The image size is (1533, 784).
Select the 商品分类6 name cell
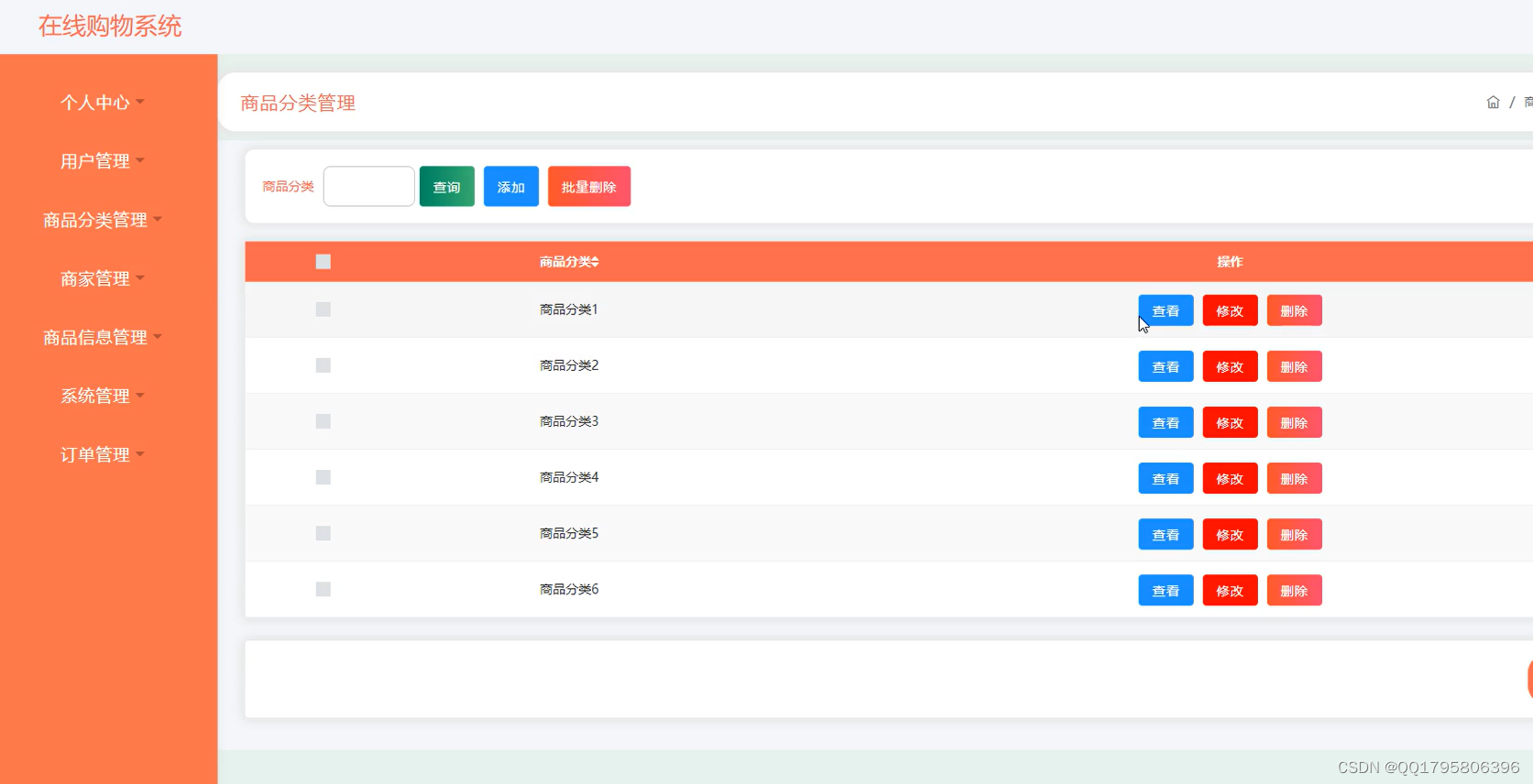pyautogui.click(x=569, y=589)
